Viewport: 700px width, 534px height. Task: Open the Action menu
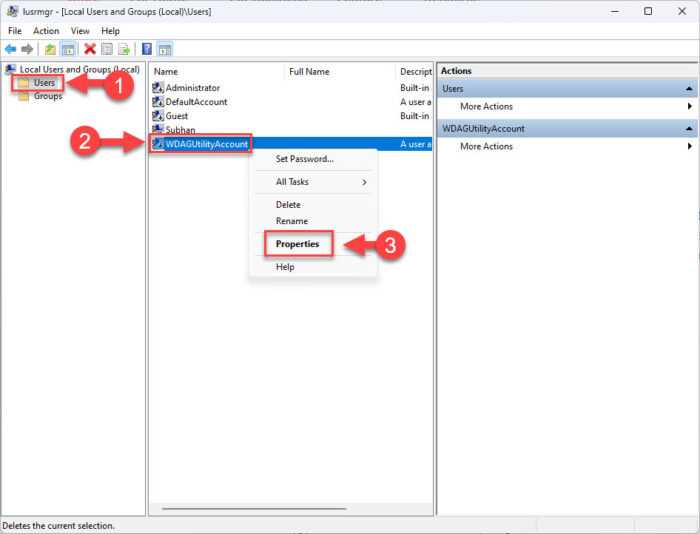pyautogui.click(x=46, y=31)
